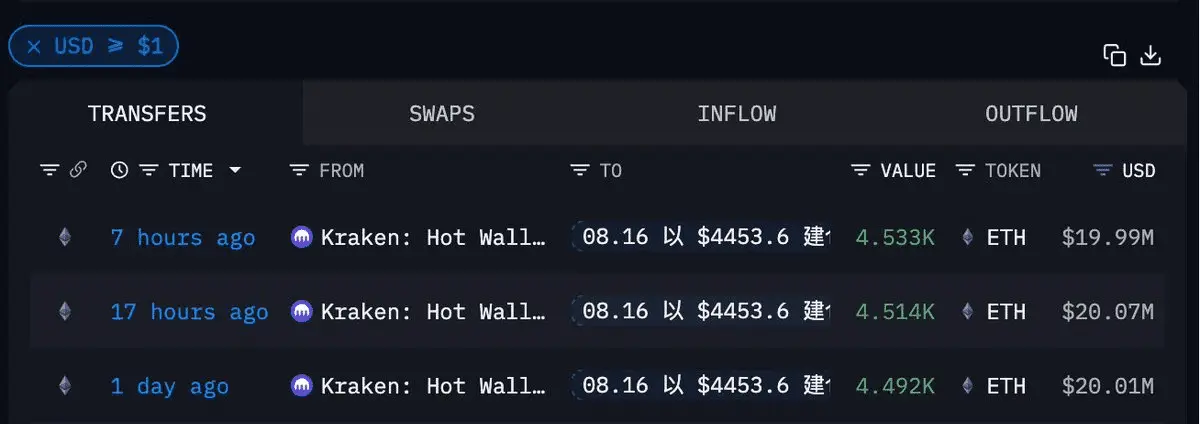
Task: Open the TOKEN column filter
Action: point(965,171)
